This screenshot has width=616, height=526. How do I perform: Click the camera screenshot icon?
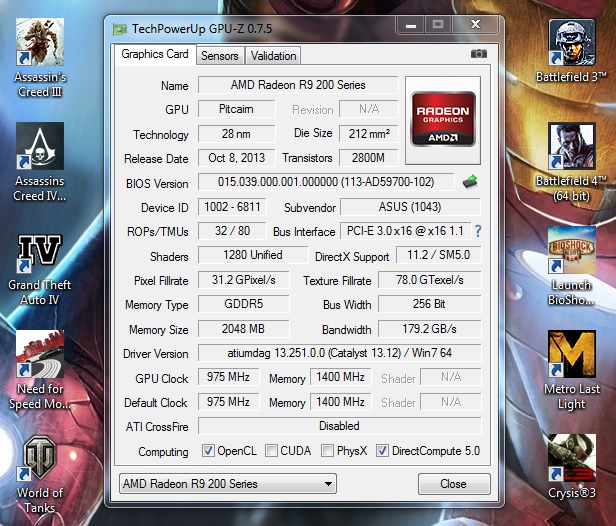pyautogui.click(x=479, y=54)
